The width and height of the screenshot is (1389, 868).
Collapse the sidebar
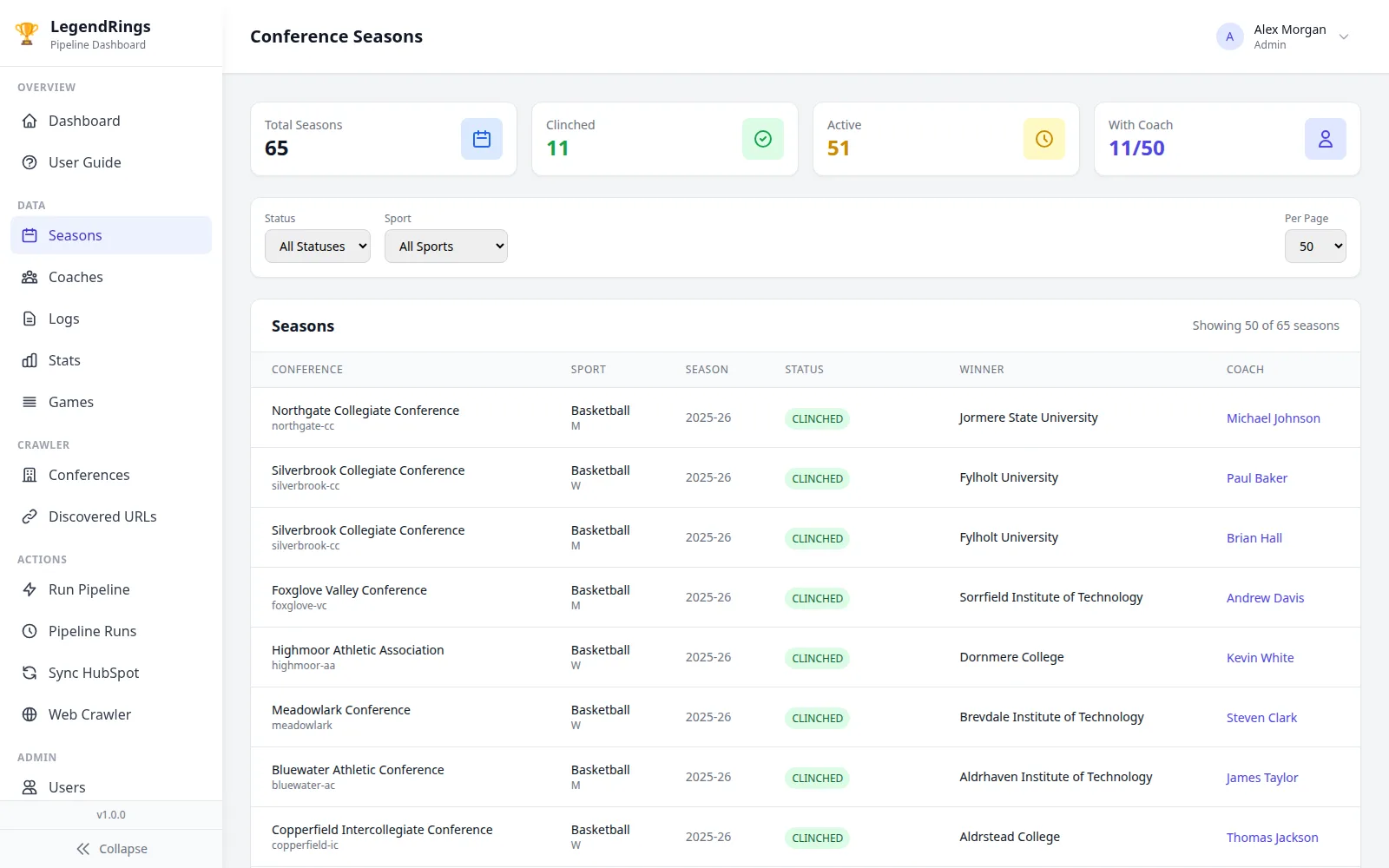coord(111,849)
